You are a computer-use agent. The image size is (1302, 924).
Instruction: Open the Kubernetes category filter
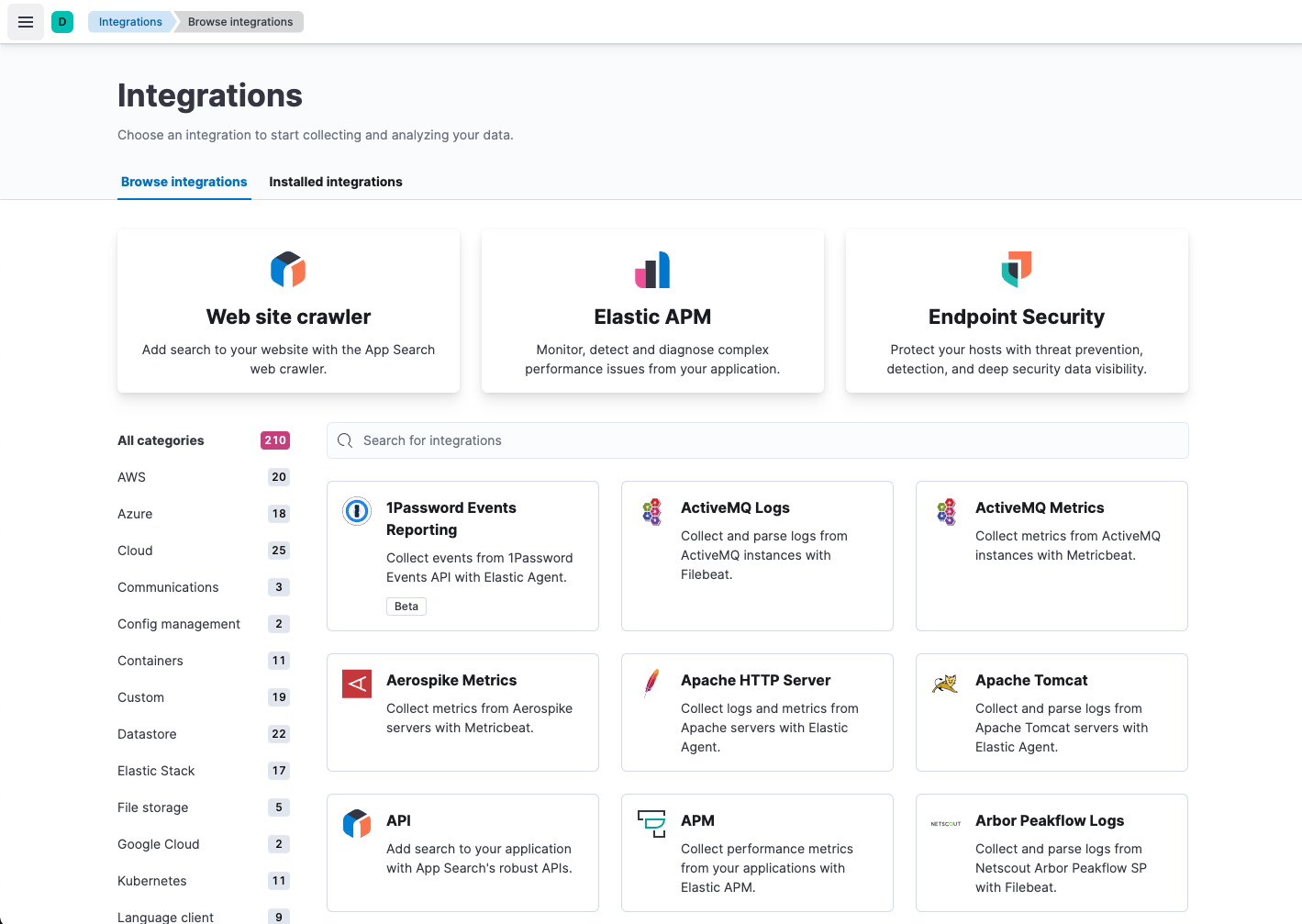[152, 881]
